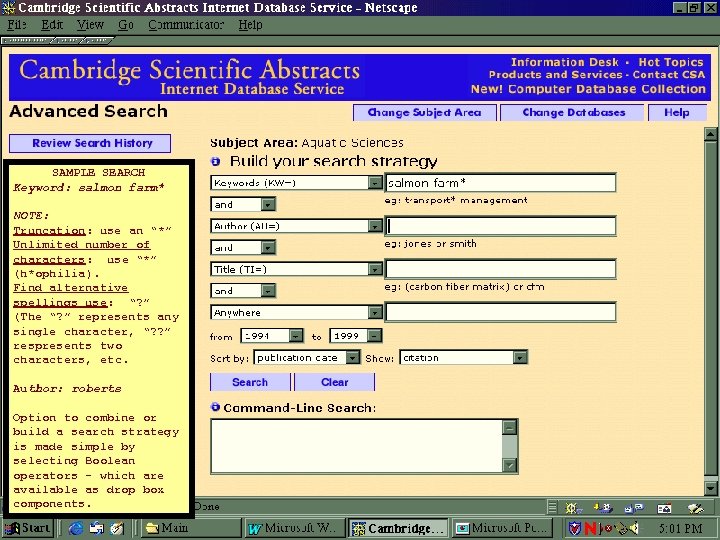Click the system clock showing 5:01 PM
This screenshot has width=720, height=540.
[680, 529]
